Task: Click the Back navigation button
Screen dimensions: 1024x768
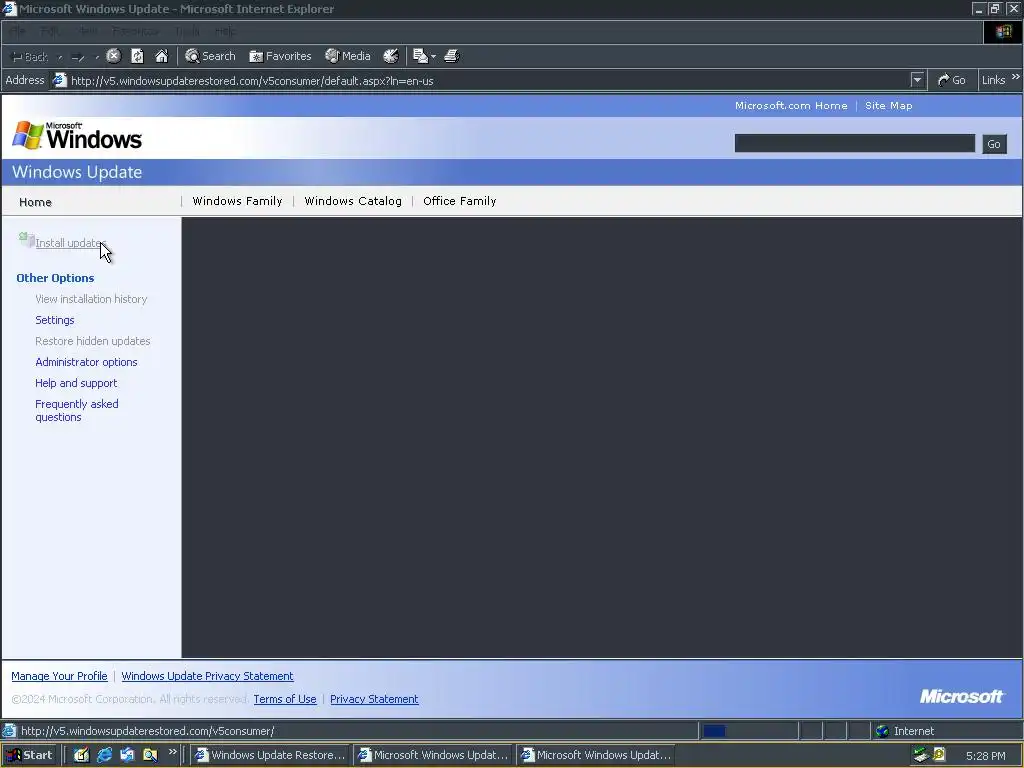Action: (x=30, y=57)
